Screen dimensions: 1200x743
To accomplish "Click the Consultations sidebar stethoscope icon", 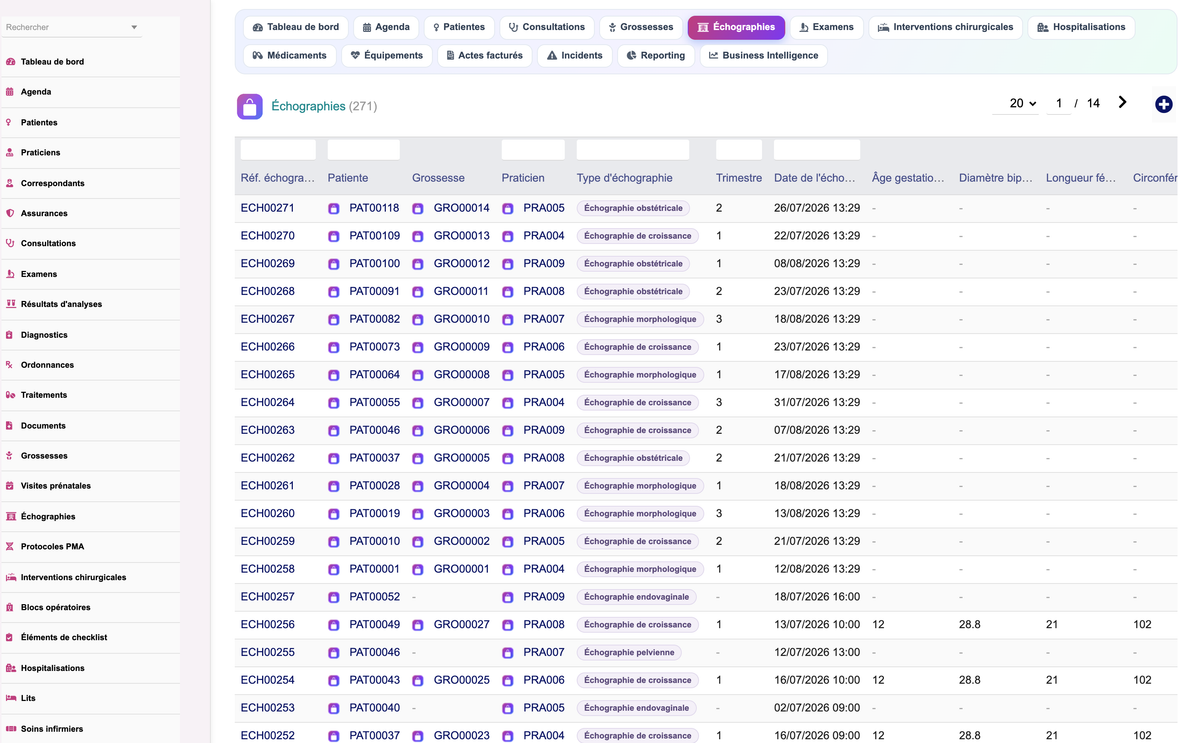I will pos(10,243).
